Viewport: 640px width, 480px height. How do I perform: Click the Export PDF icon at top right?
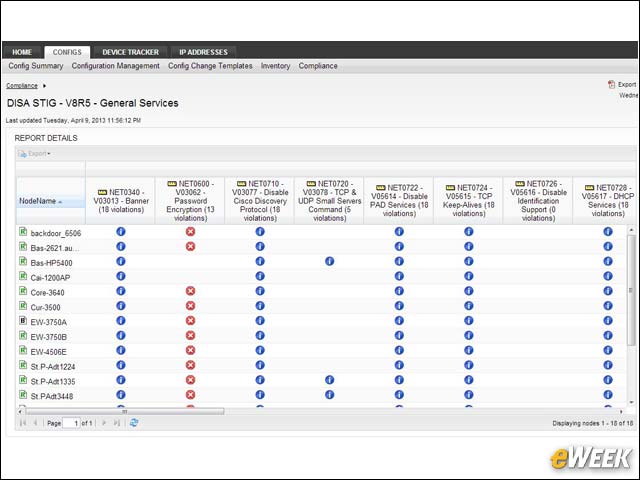coord(611,84)
